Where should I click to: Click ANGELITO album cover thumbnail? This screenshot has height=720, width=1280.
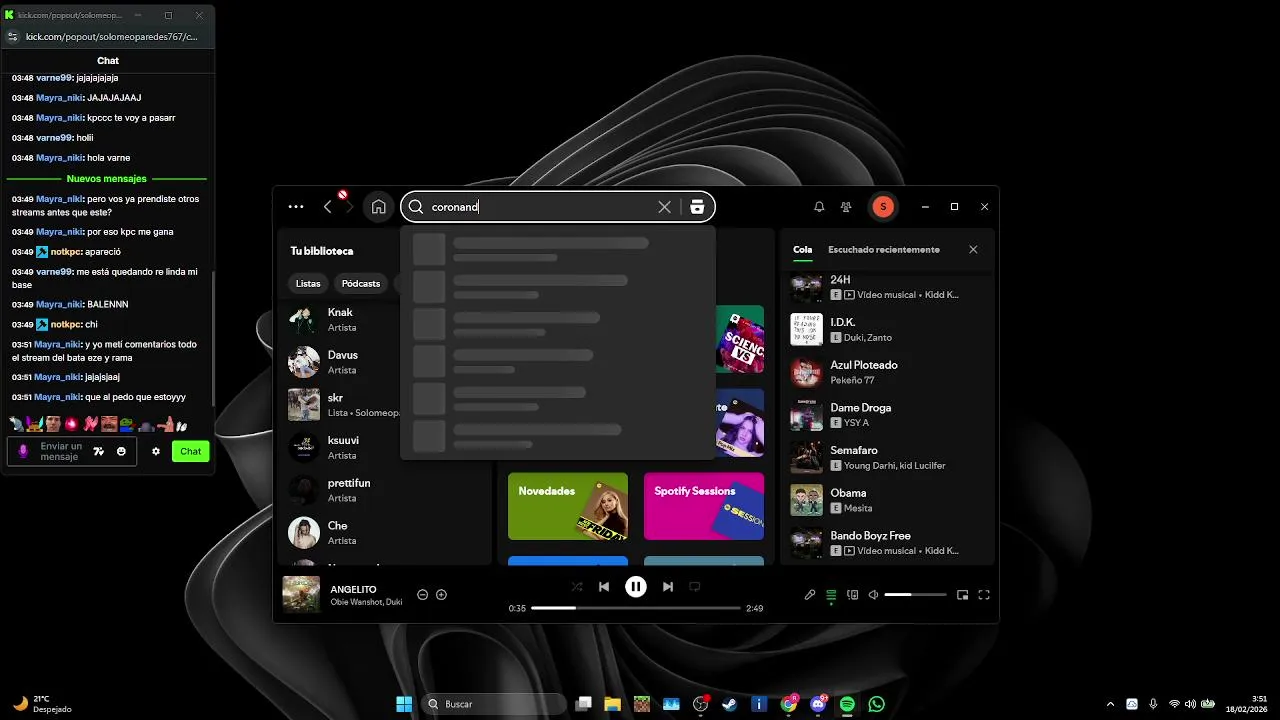pyautogui.click(x=301, y=594)
